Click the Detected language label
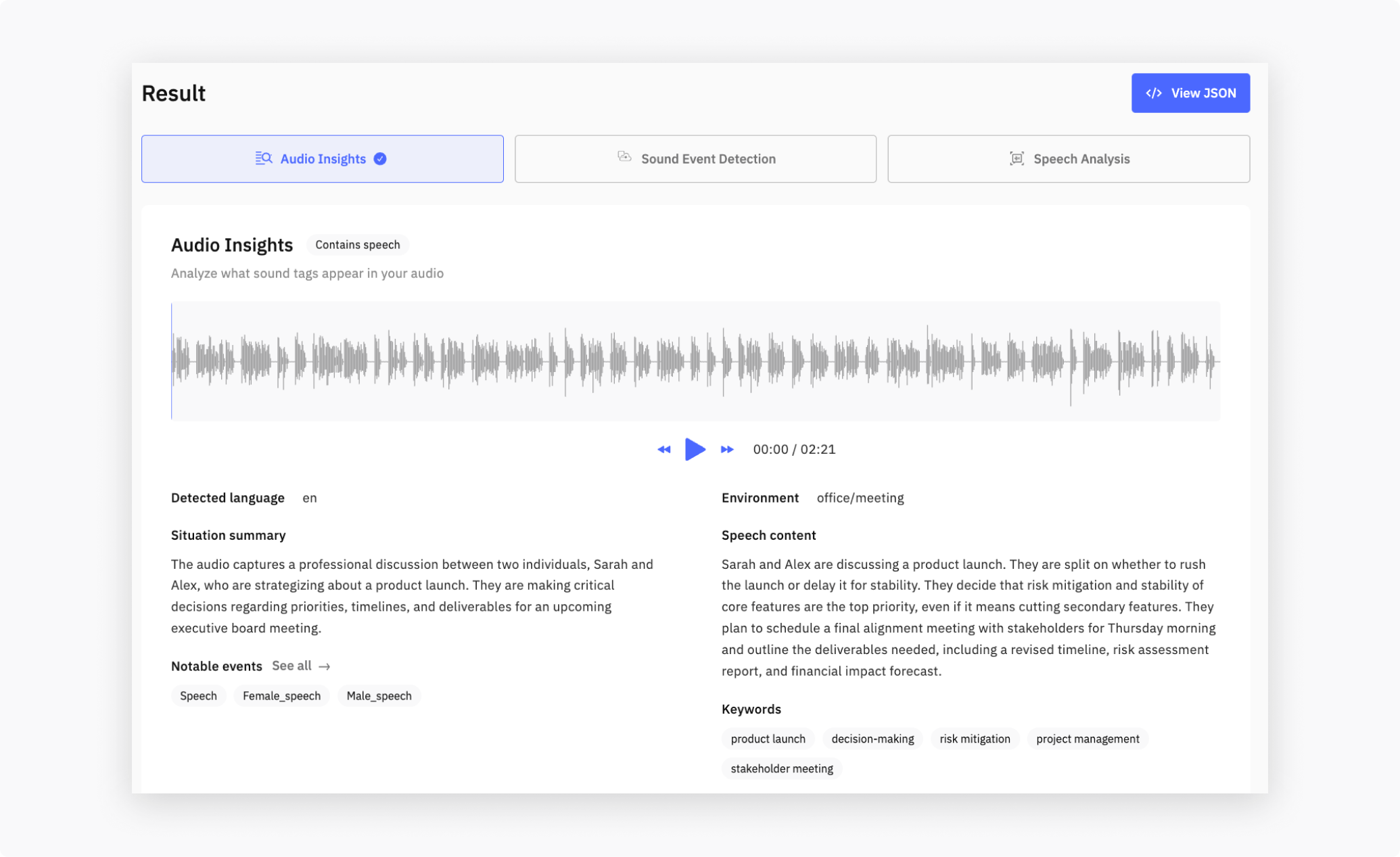This screenshot has width=1400, height=857. coord(227,498)
